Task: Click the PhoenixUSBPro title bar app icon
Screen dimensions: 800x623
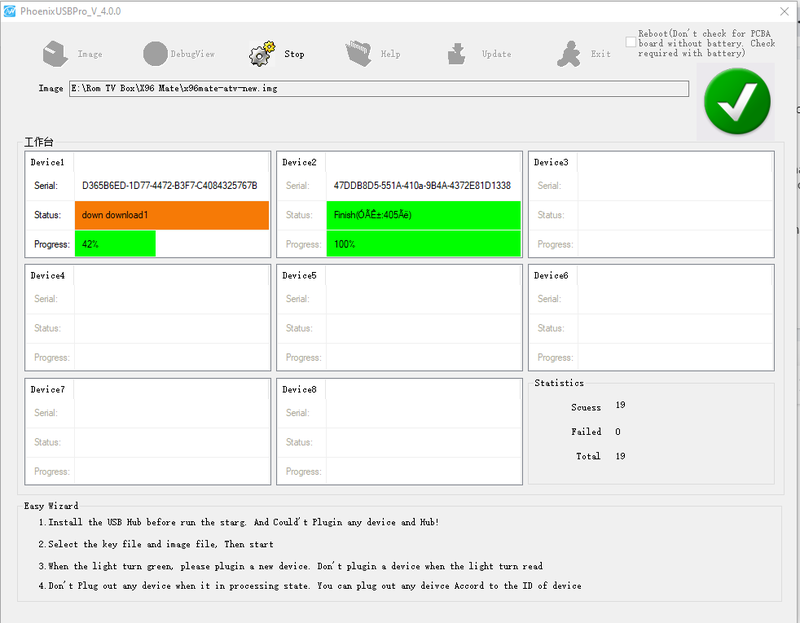Action: pos(10,11)
